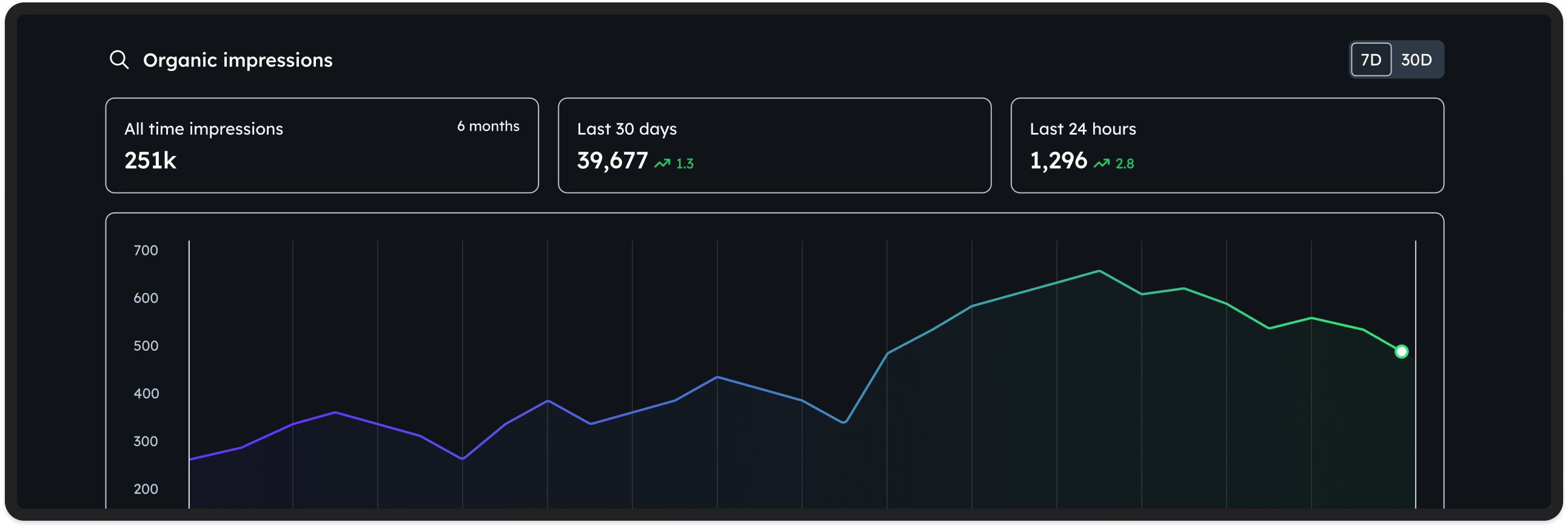Image resolution: width=1568 pixels, height=528 pixels.
Task: Click the 251k total value
Action: [150, 161]
